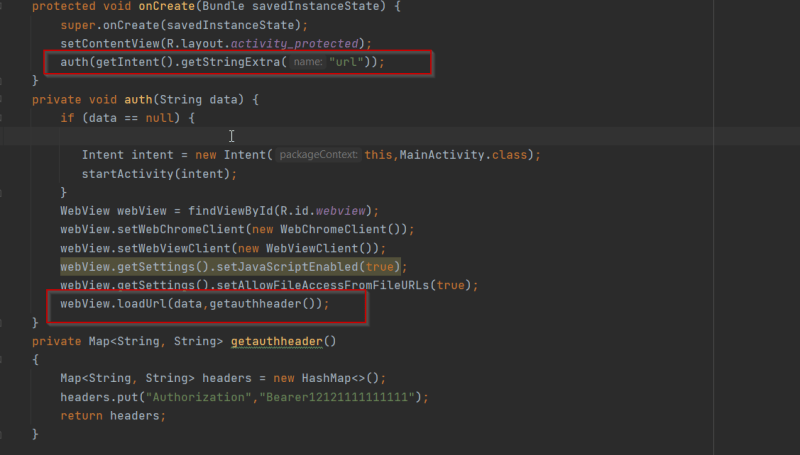Screen dimensions: 800x455
Task: Click the return headers statement
Action: (110, 415)
